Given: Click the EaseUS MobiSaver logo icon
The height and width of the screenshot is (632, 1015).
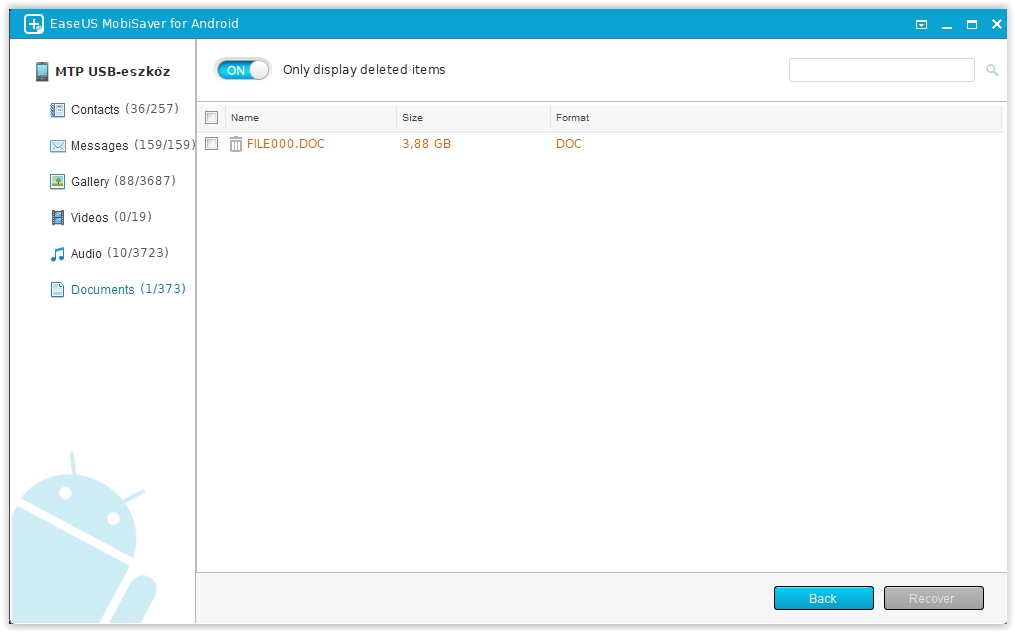Looking at the screenshot, I should 34,24.
